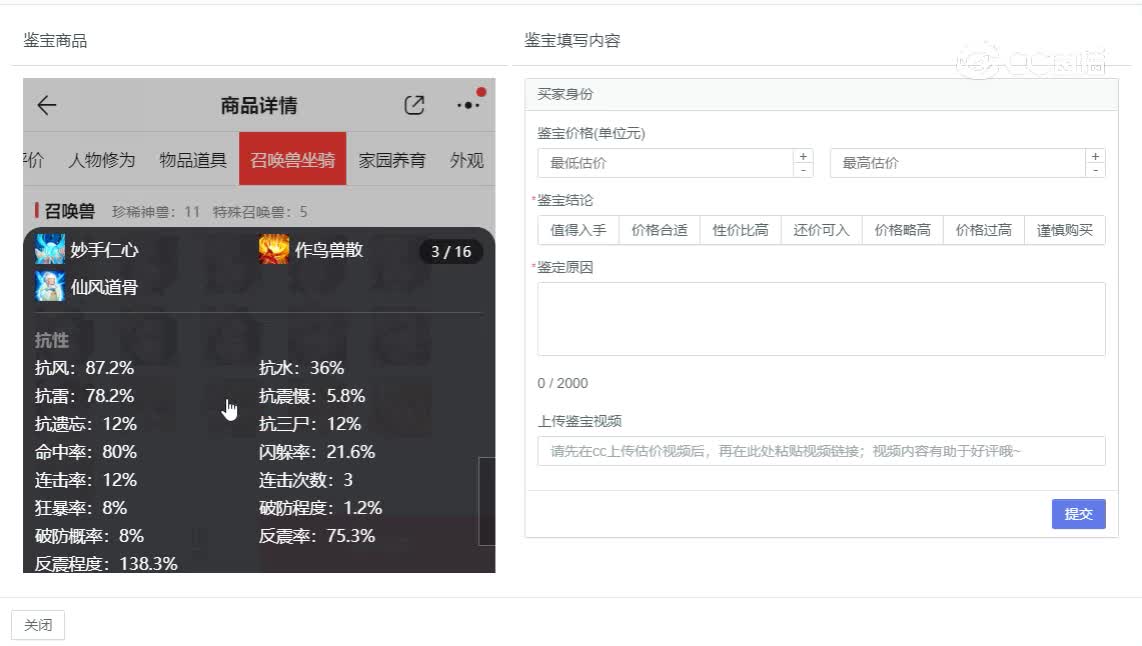1142x646 pixels.
Task: Focus the 最低估价 input field
Action: [665, 163]
